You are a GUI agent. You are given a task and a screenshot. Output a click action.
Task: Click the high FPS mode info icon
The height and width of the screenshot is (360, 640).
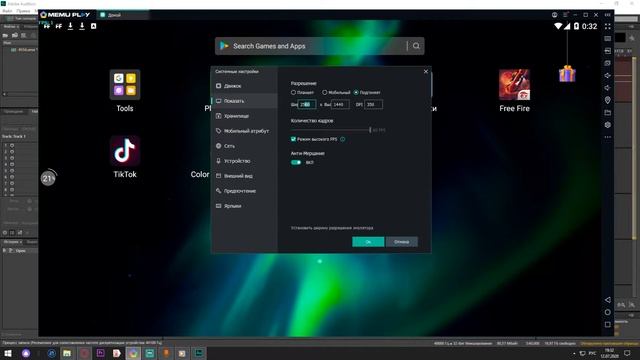click(x=342, y=139)
